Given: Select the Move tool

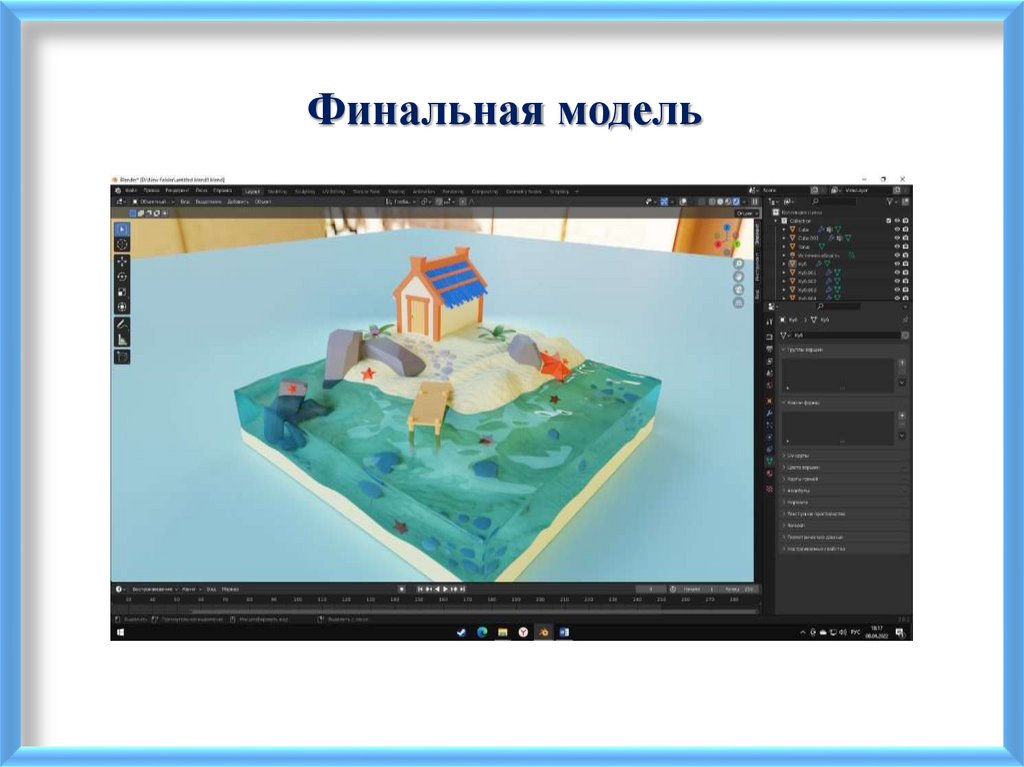Looking at the screenshot, I should point(121,261).
